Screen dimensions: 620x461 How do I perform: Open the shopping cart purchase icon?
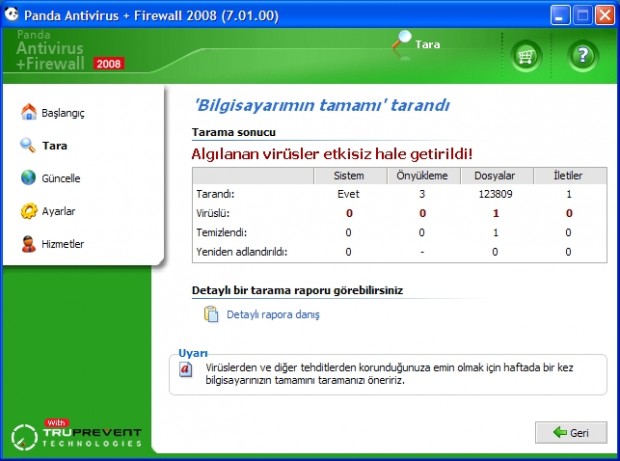click(525, 56)
